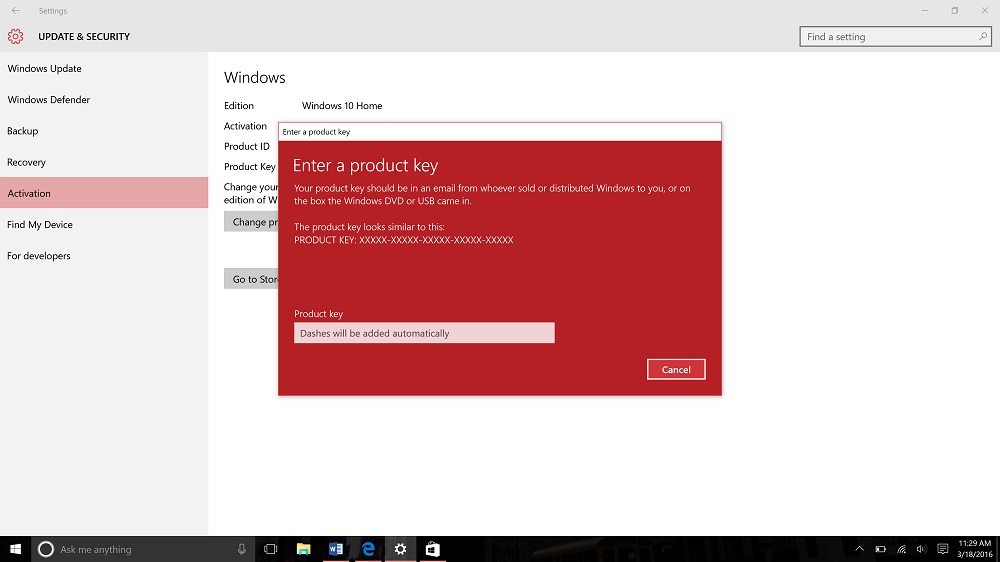The image size is (1000, 562).
Task: Click the Product key input field
Action: (x=424, y=333)
